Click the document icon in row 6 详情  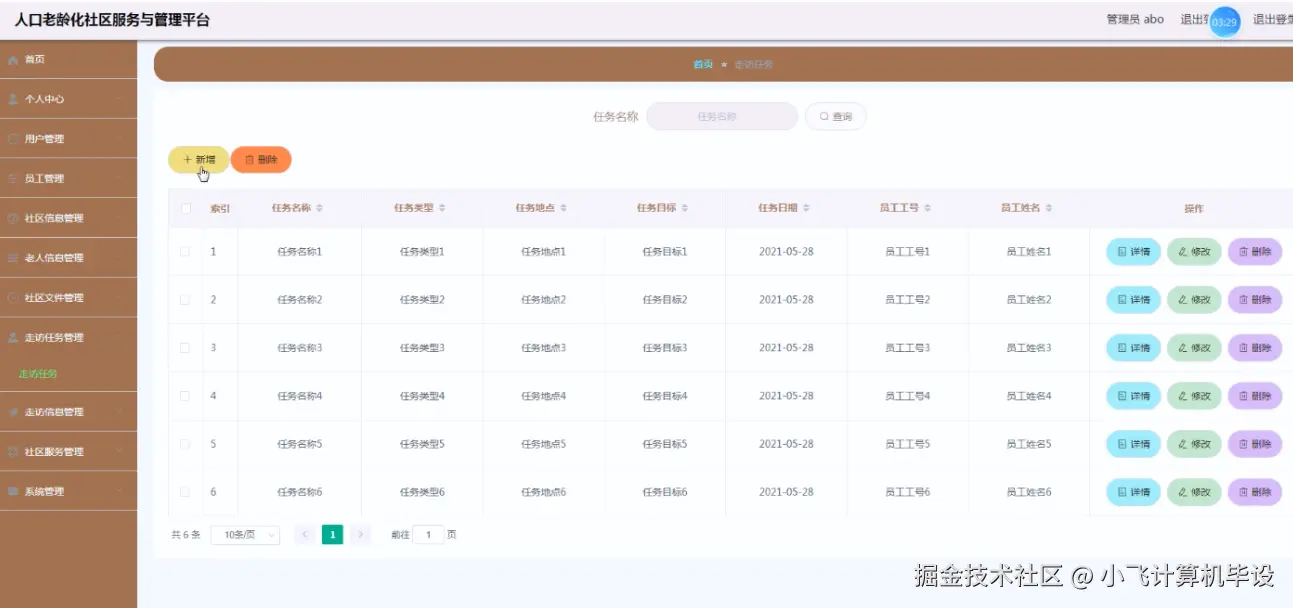pyautogui.click(x=1122, y=492)
